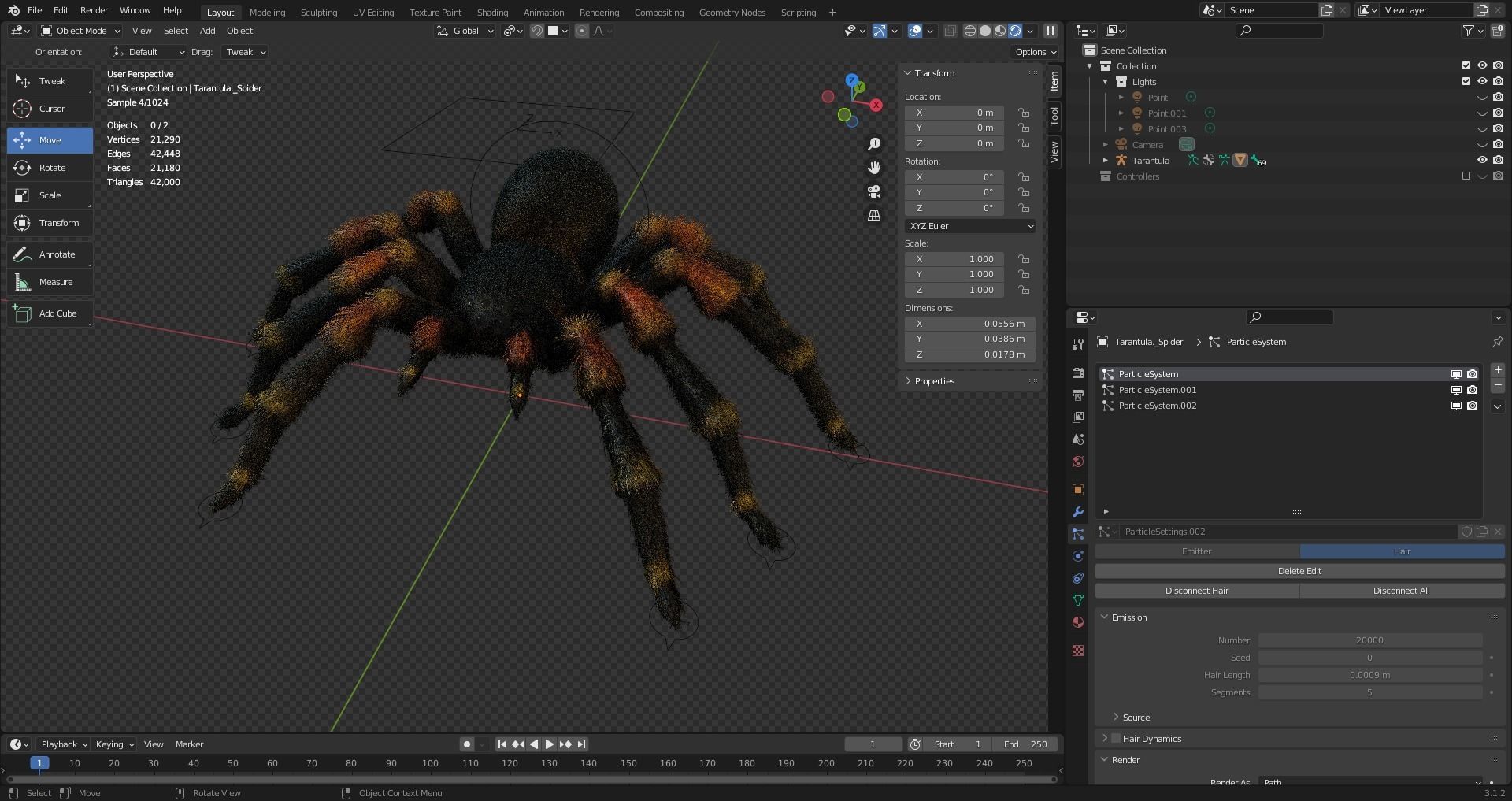Switch perspective/orthographic grid icon

click(874, 215)
